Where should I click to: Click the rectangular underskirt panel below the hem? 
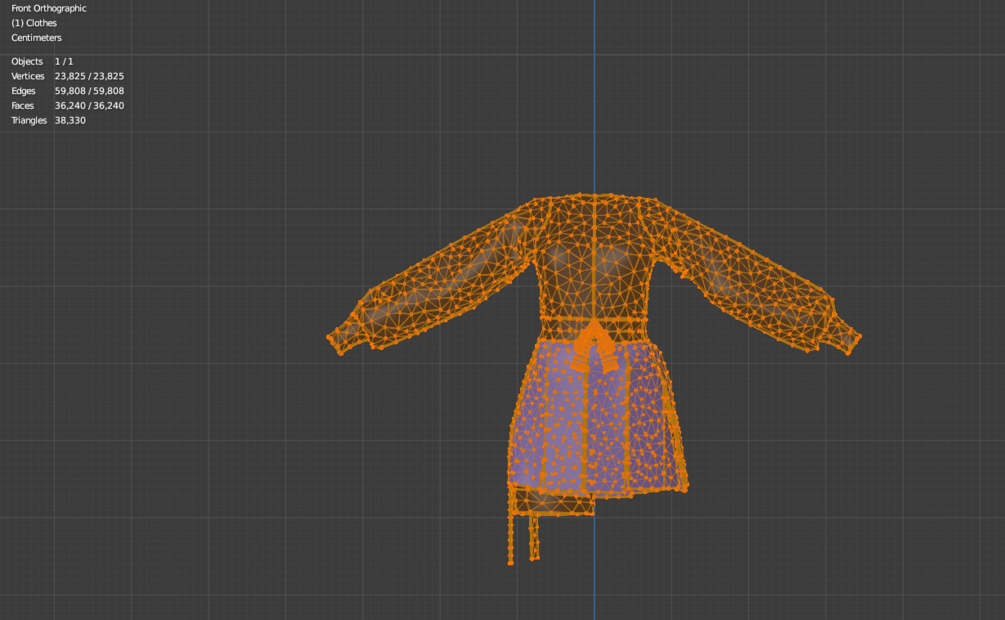point(555,502)
